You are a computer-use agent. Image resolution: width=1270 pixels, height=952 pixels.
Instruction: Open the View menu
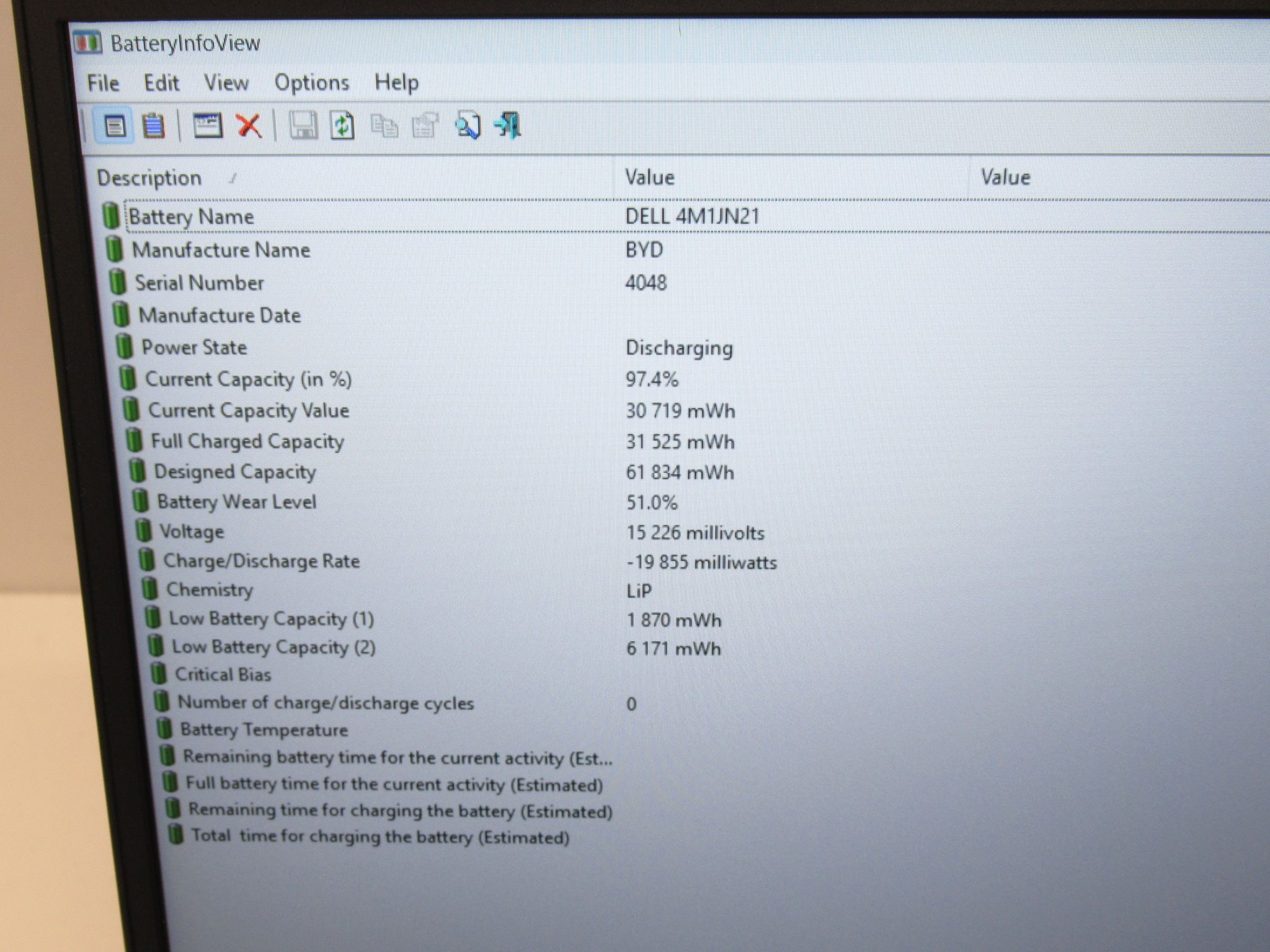[x=226, y=83]
